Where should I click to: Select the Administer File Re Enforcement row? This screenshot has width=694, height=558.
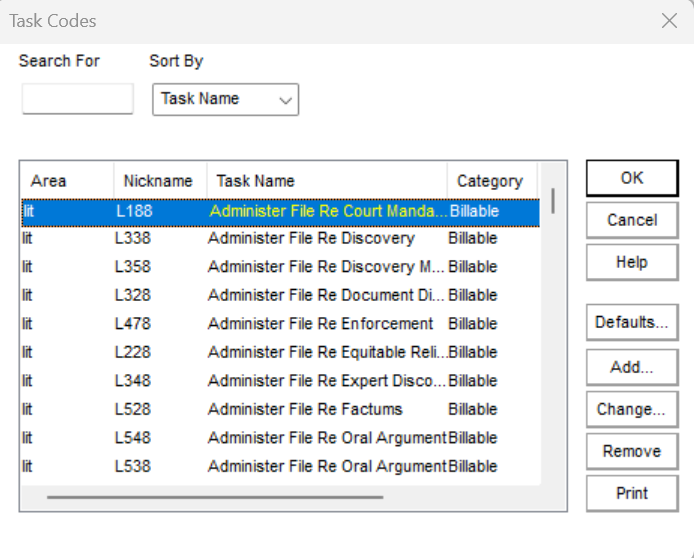[320, 324]
